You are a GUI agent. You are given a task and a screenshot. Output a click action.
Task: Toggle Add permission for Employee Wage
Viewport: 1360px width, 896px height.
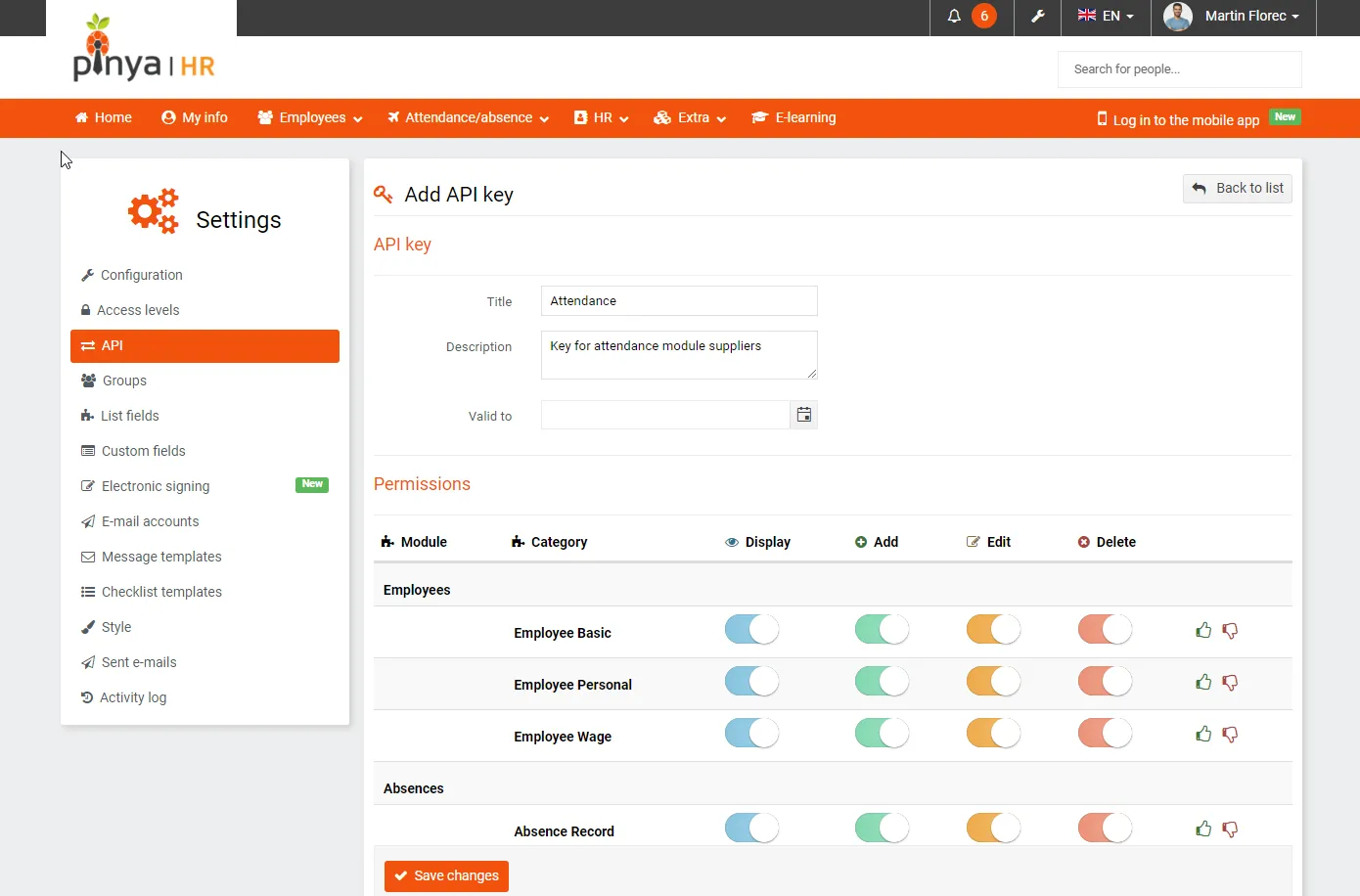[882, 733]
